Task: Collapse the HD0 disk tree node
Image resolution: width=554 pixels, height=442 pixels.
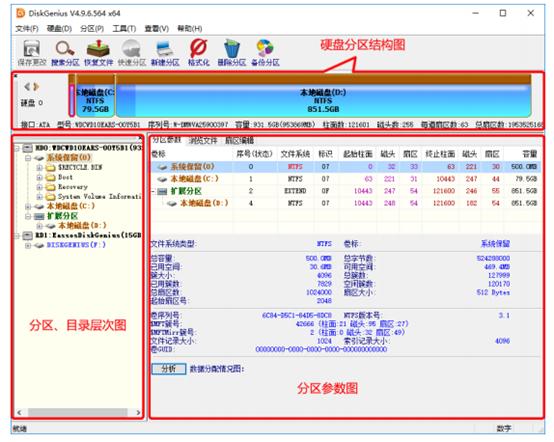Action: pos(17,148)
